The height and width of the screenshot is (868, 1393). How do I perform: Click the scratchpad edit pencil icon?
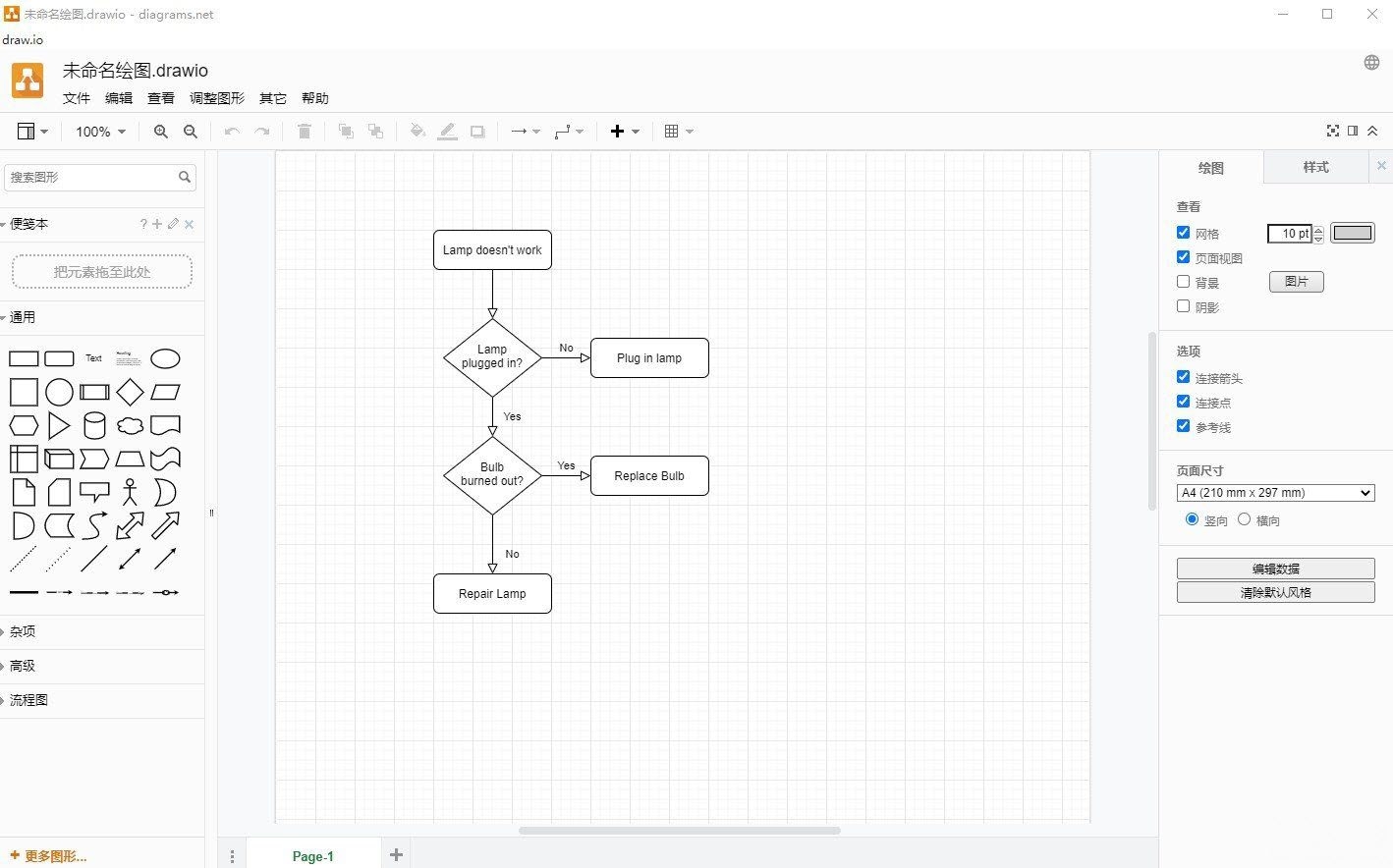(x=174, y=224)
